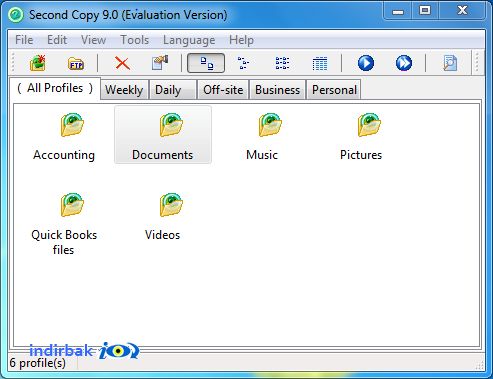Select the Accounting profile icon
This screenshot has height=379, width=493.
coord(72,125)
